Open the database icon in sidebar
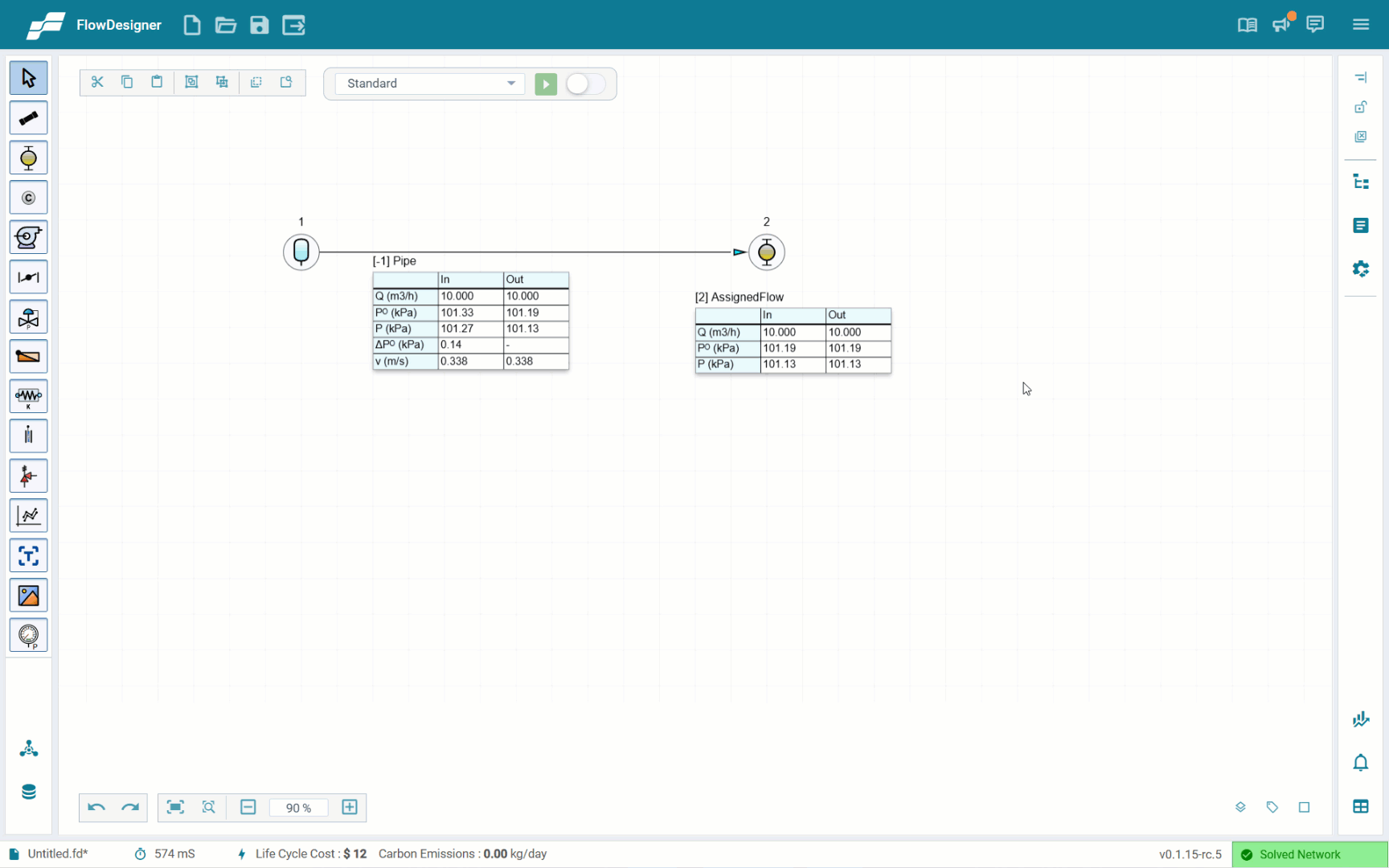Image resolution: width=1389 pixels, height=868 pixels. point(29,792)
